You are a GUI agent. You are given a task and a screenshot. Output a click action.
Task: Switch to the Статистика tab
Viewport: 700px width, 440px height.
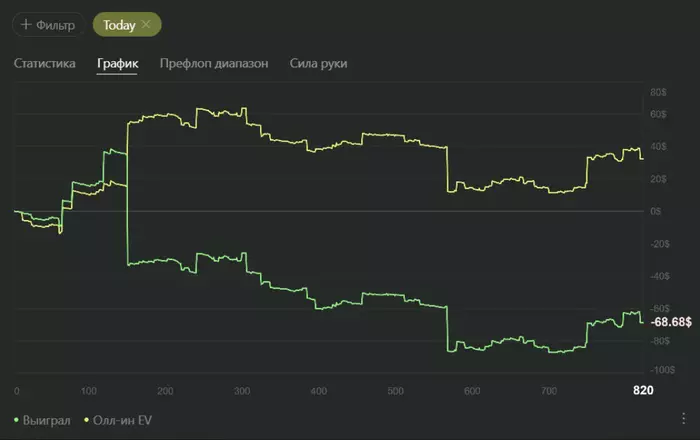45,64
